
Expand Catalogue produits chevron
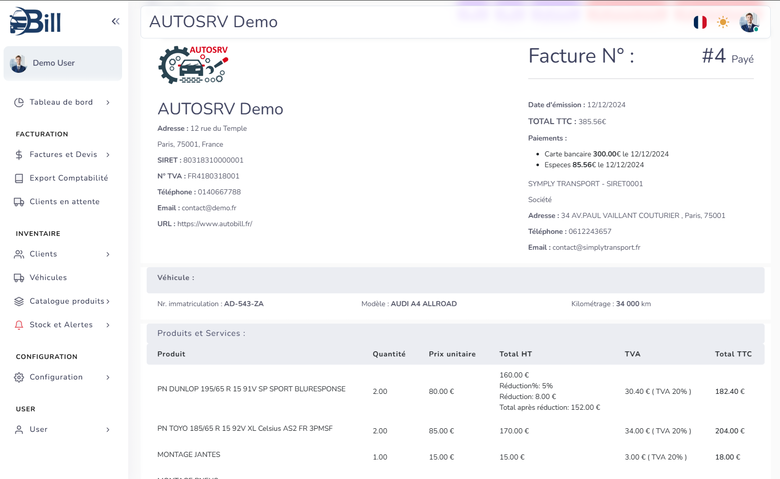pyautogui.click(x=108, y=301)
